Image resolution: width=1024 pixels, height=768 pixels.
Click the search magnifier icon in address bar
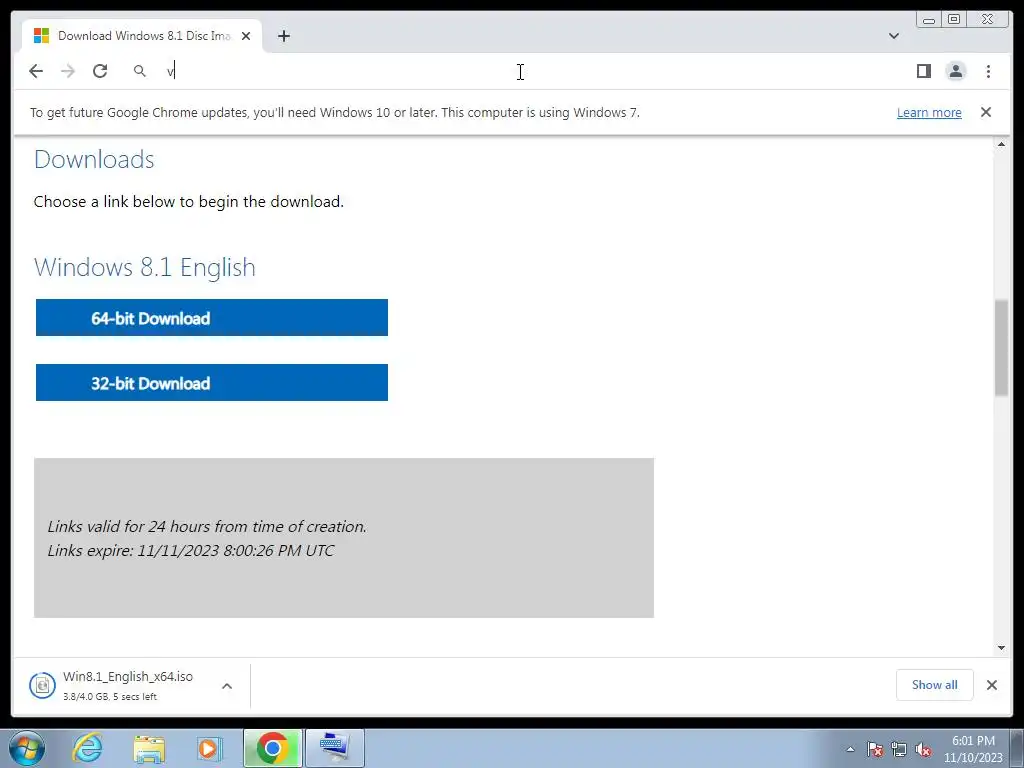pyautogui.click(x=140, y=71)
